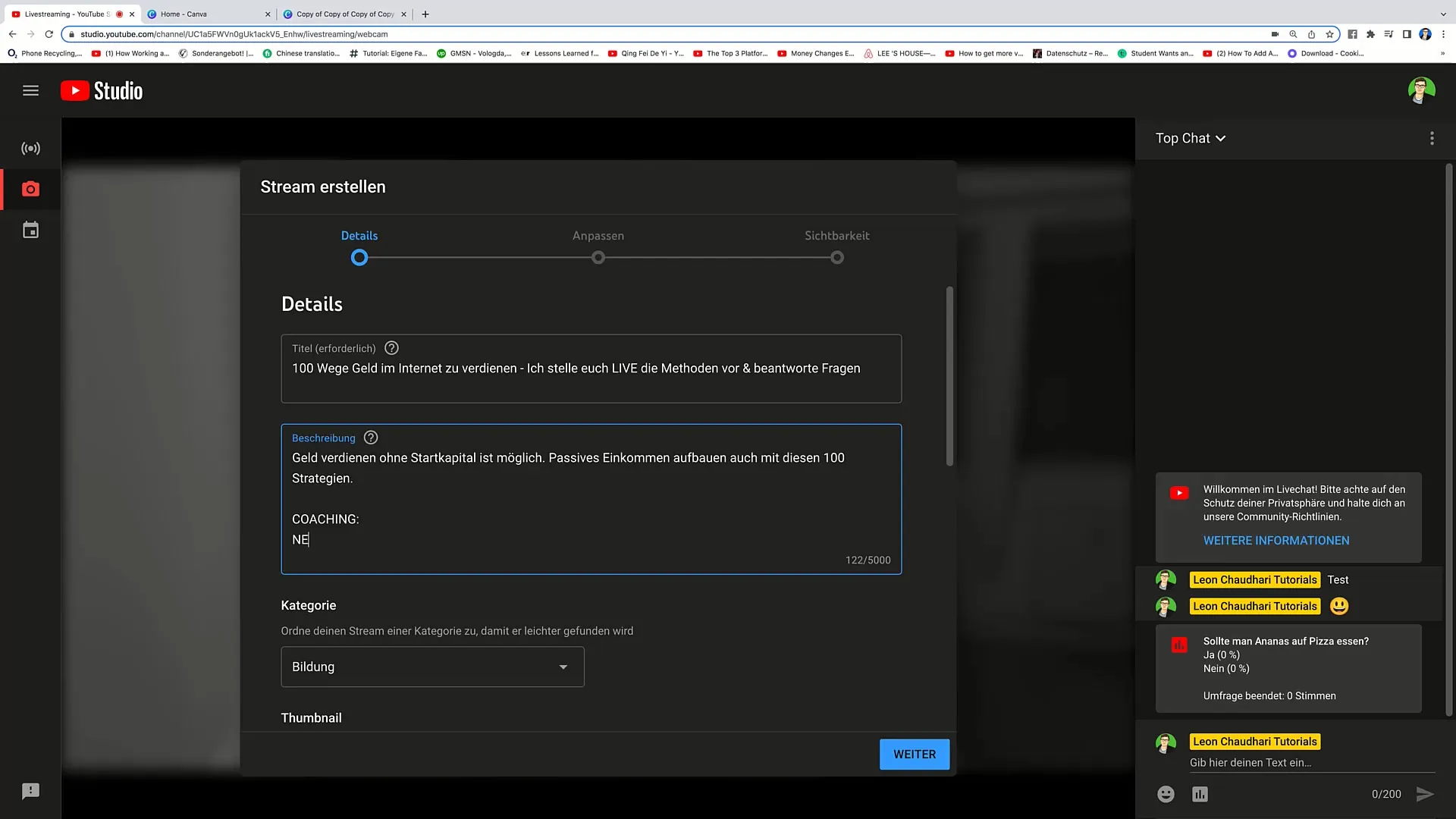Click the user profile avatar icon

tap(1422, 90)
